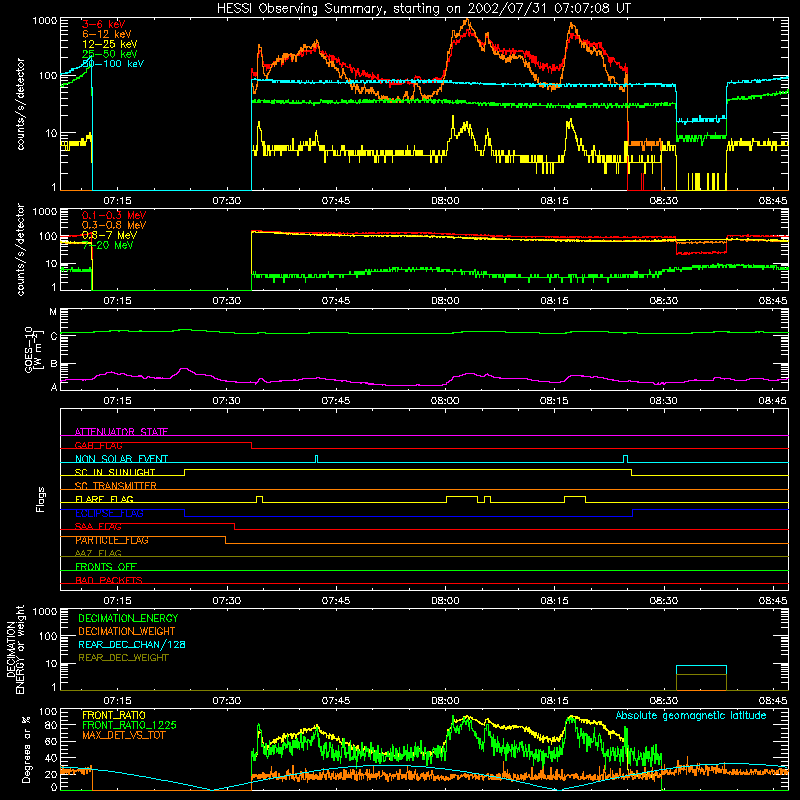This screenshot has height=800, width=800.
Task: Select the 0.1-0.3 MeV legend label
Action: pyautogui.click(x=114, y=215)
